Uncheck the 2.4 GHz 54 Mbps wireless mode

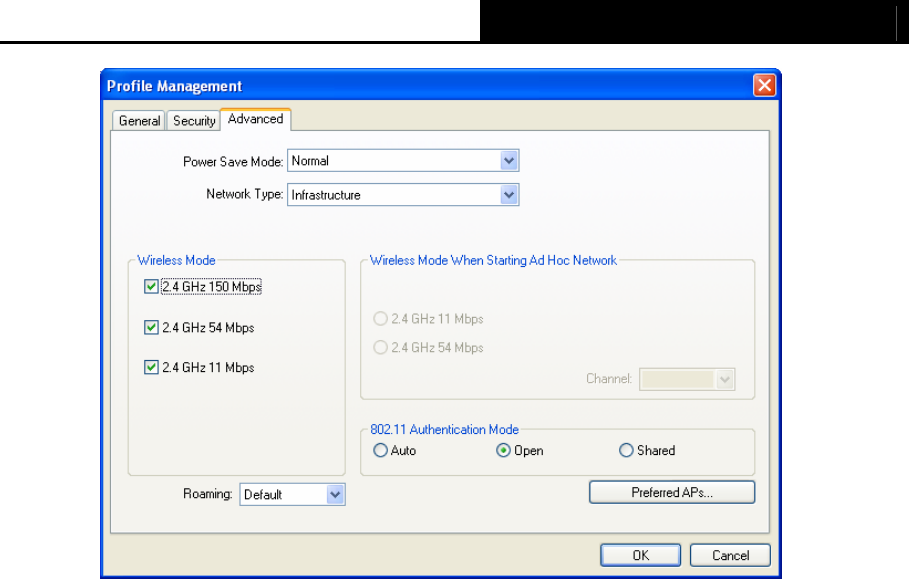[151, 327]
